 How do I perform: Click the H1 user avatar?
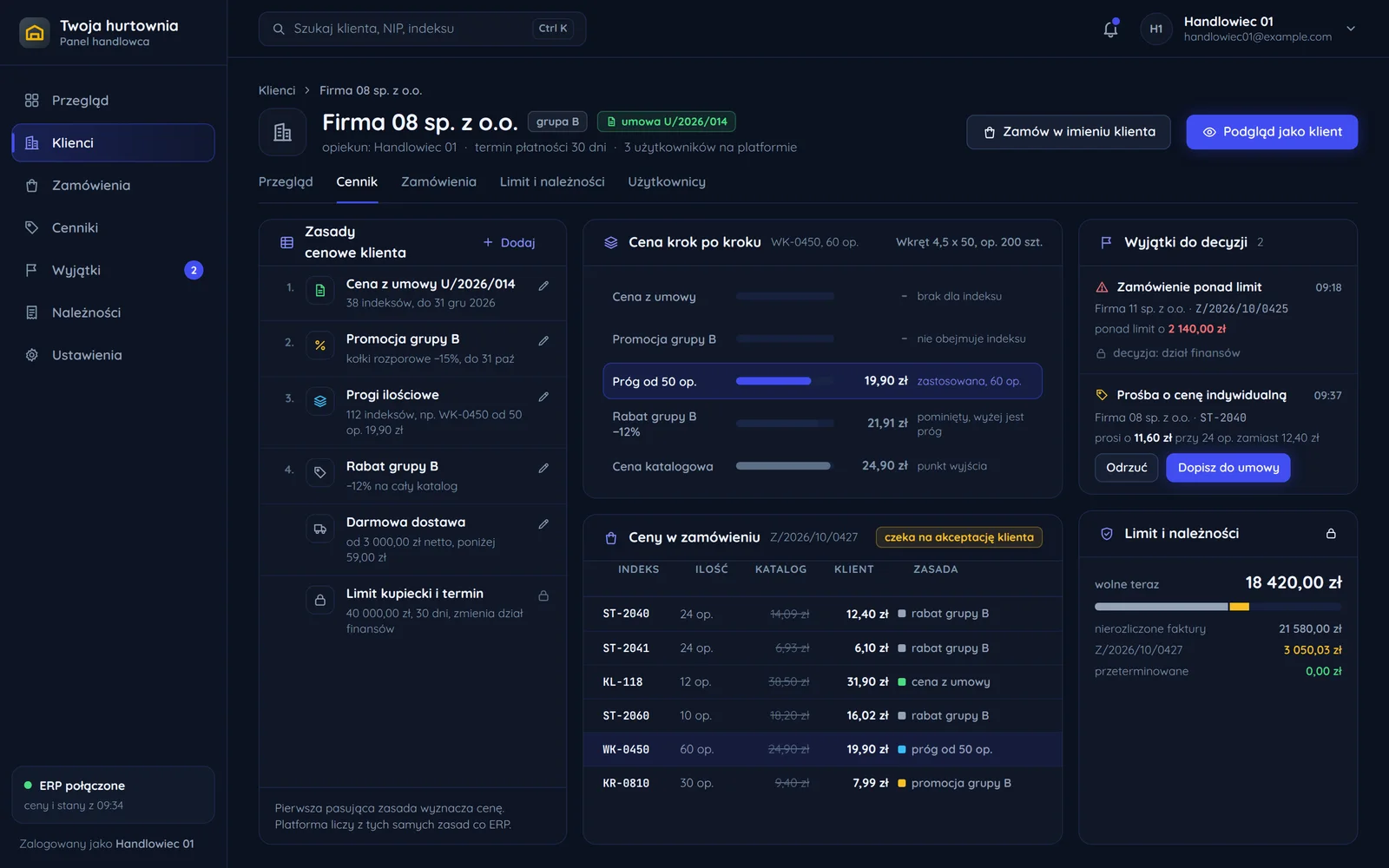click(1156, 29)
